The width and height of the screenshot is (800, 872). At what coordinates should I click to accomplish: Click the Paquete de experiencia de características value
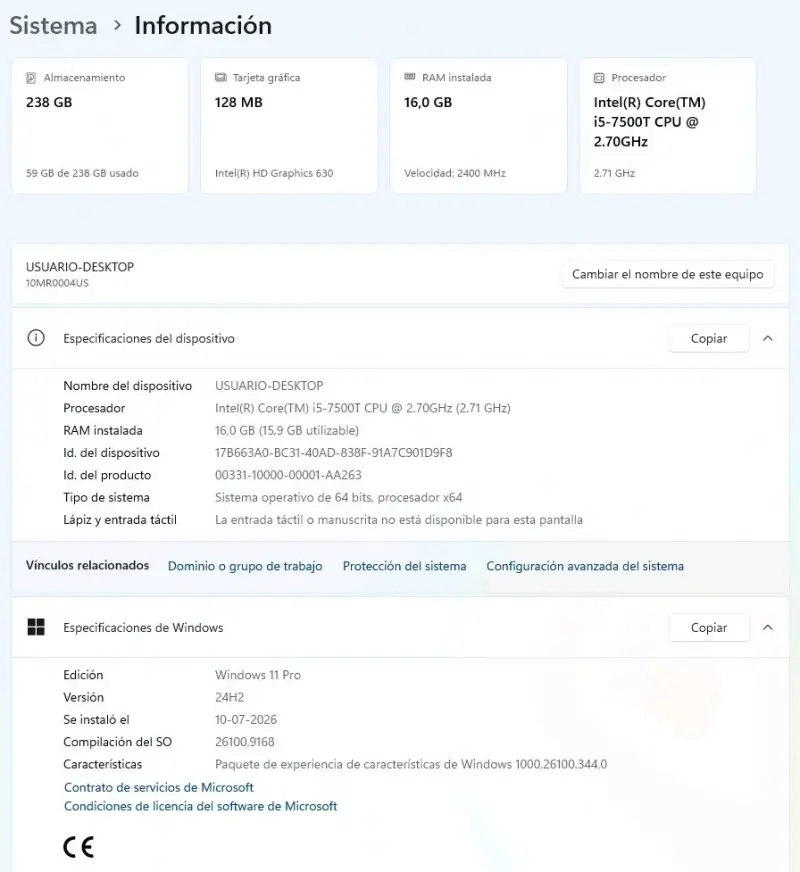(x=411, y=764)
